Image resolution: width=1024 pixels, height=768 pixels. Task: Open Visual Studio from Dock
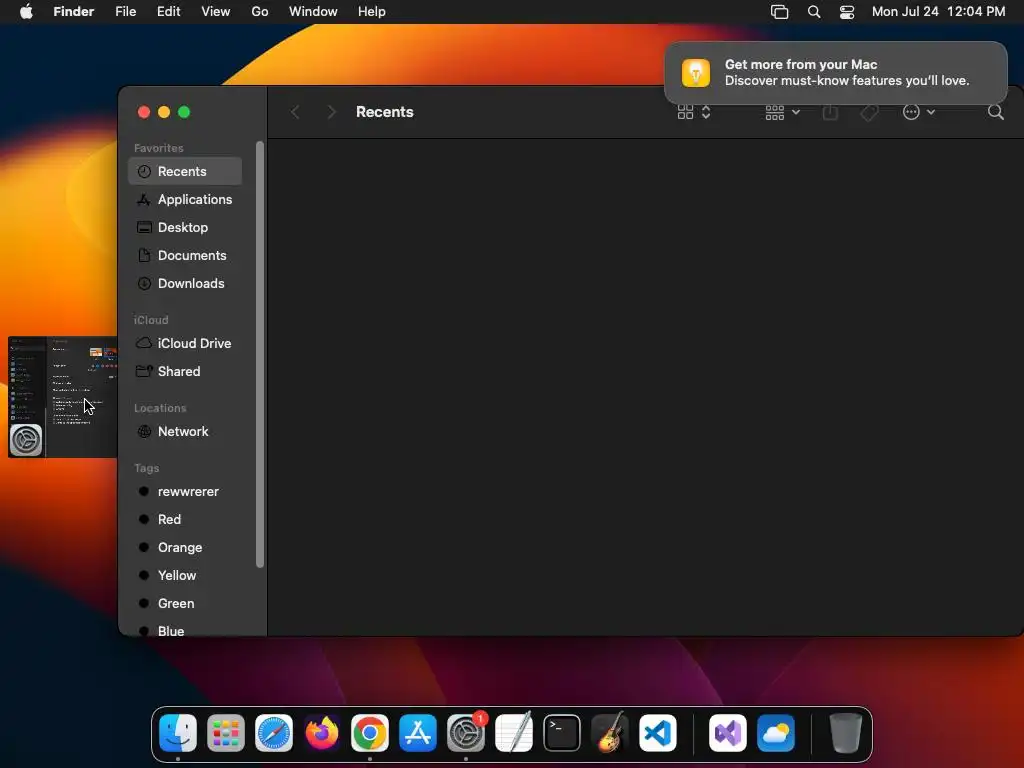[728, 733]
